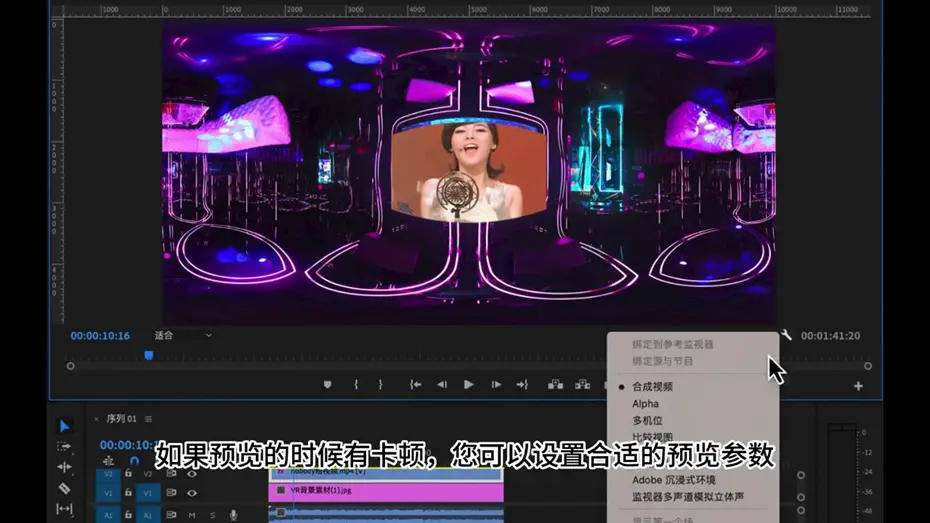Select the Slip tool
The image size is (930, 523).
(64, 509)
